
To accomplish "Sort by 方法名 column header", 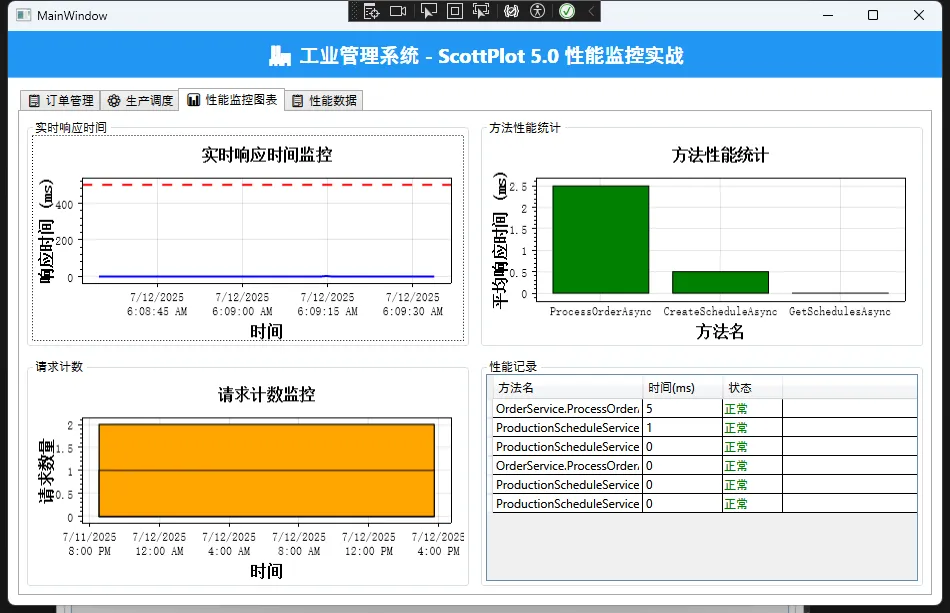I will (568, 388).
